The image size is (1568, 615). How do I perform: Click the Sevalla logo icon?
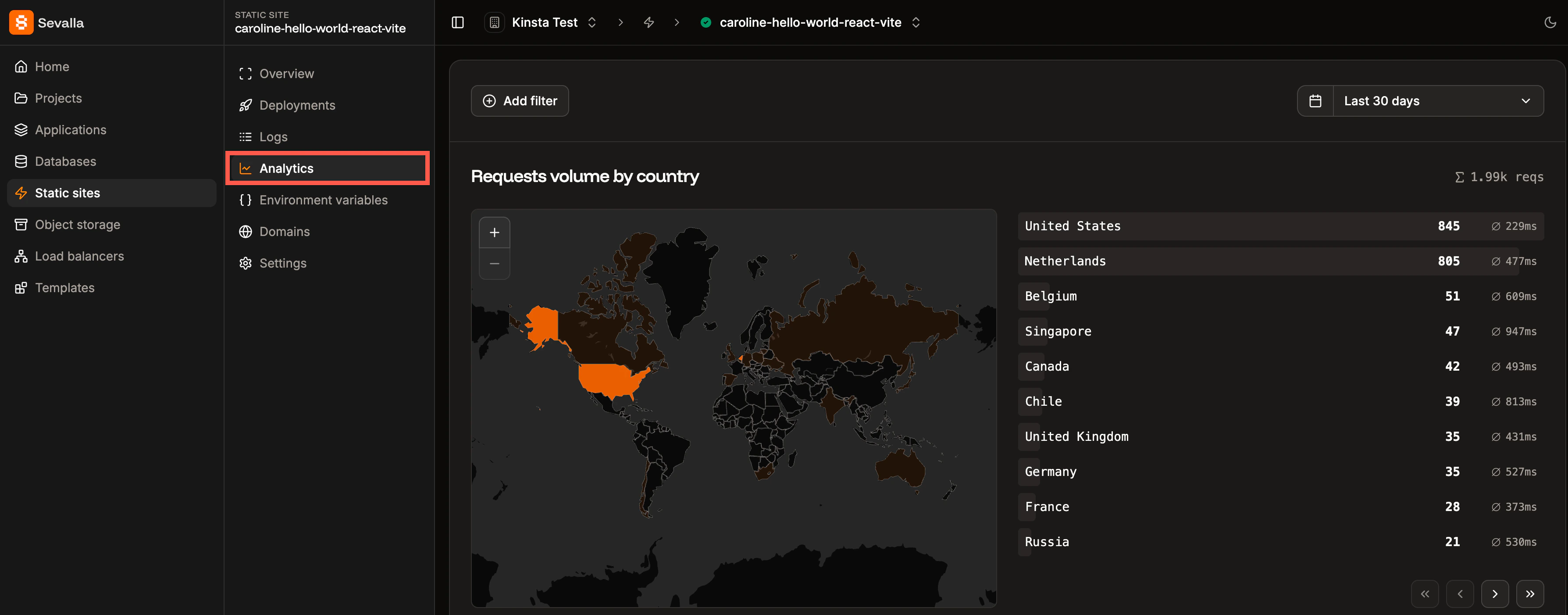click(21, 22)
